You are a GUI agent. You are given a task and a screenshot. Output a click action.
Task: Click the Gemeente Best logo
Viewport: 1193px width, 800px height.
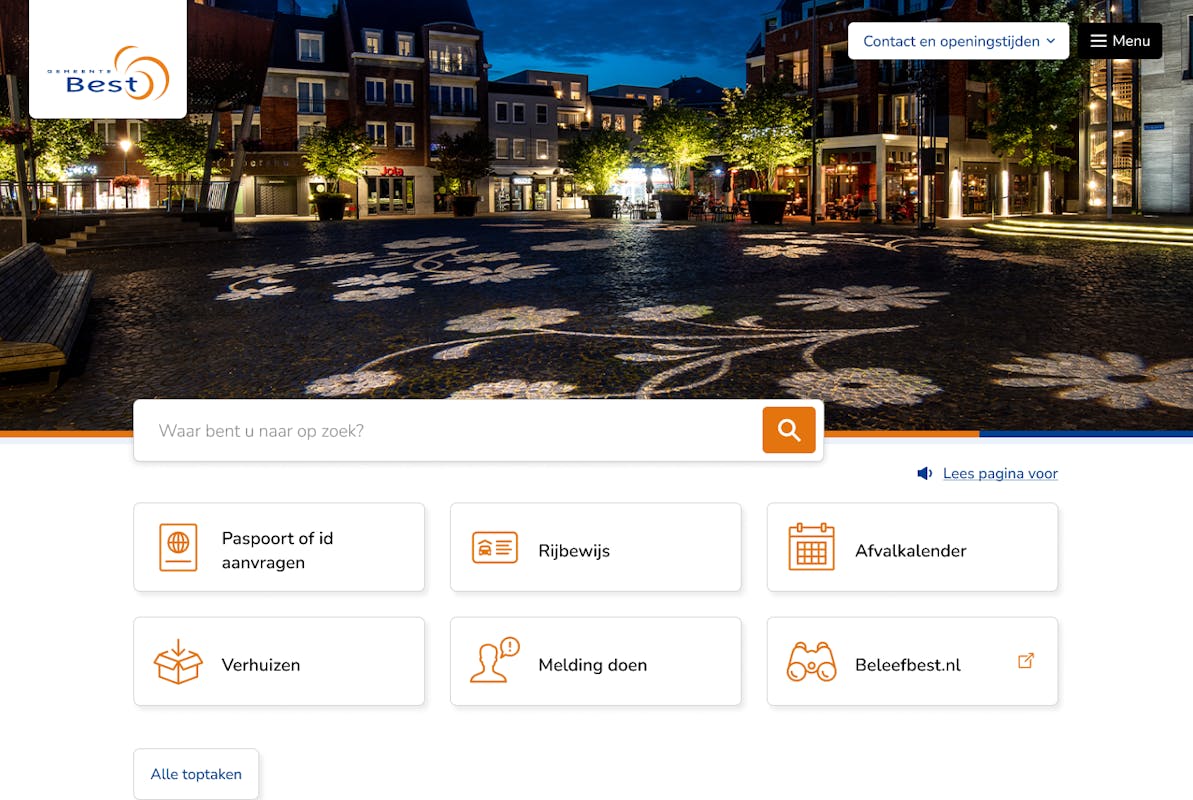point(108,73)
